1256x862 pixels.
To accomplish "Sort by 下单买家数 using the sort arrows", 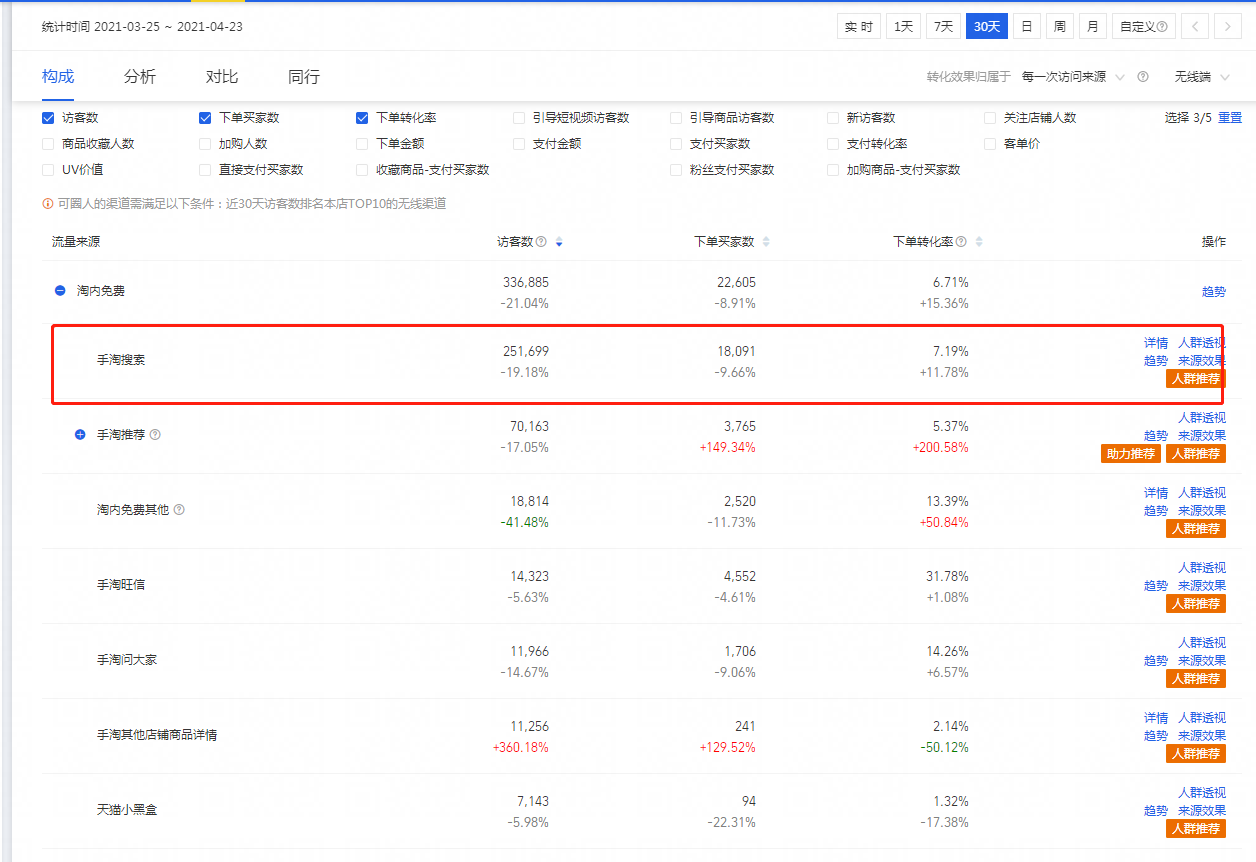I will click(x=766, y=242).
